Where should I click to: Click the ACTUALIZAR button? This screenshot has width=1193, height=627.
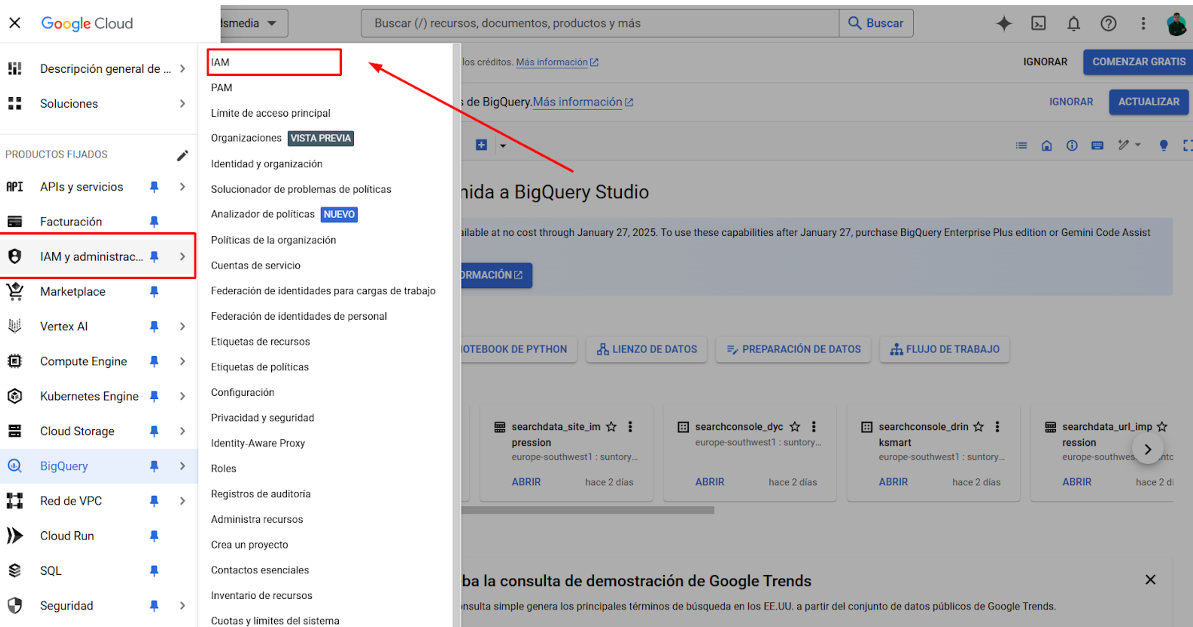coord(1148,102)
